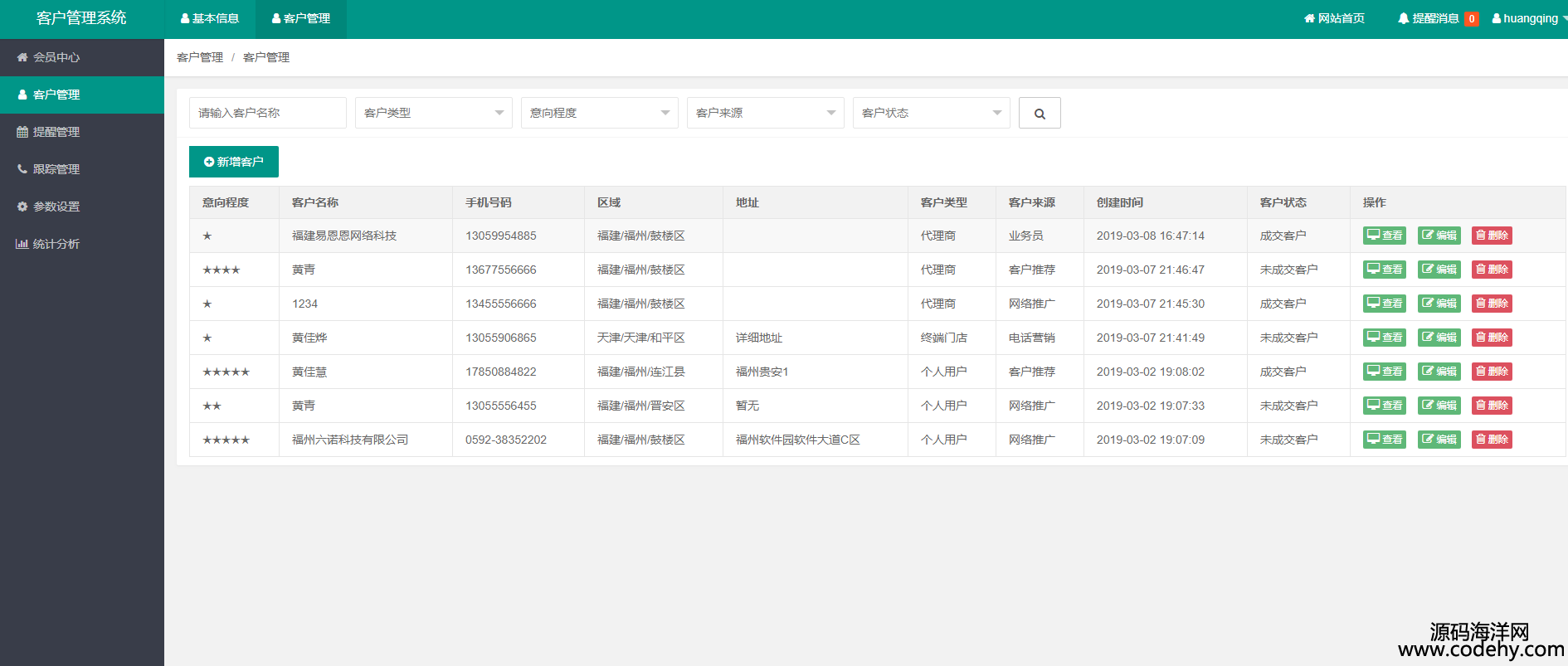This screenshot has height=666, width=1568.
Task: View the 福建易恩恩网络科技 customer row
Action: coord(1385,236)
